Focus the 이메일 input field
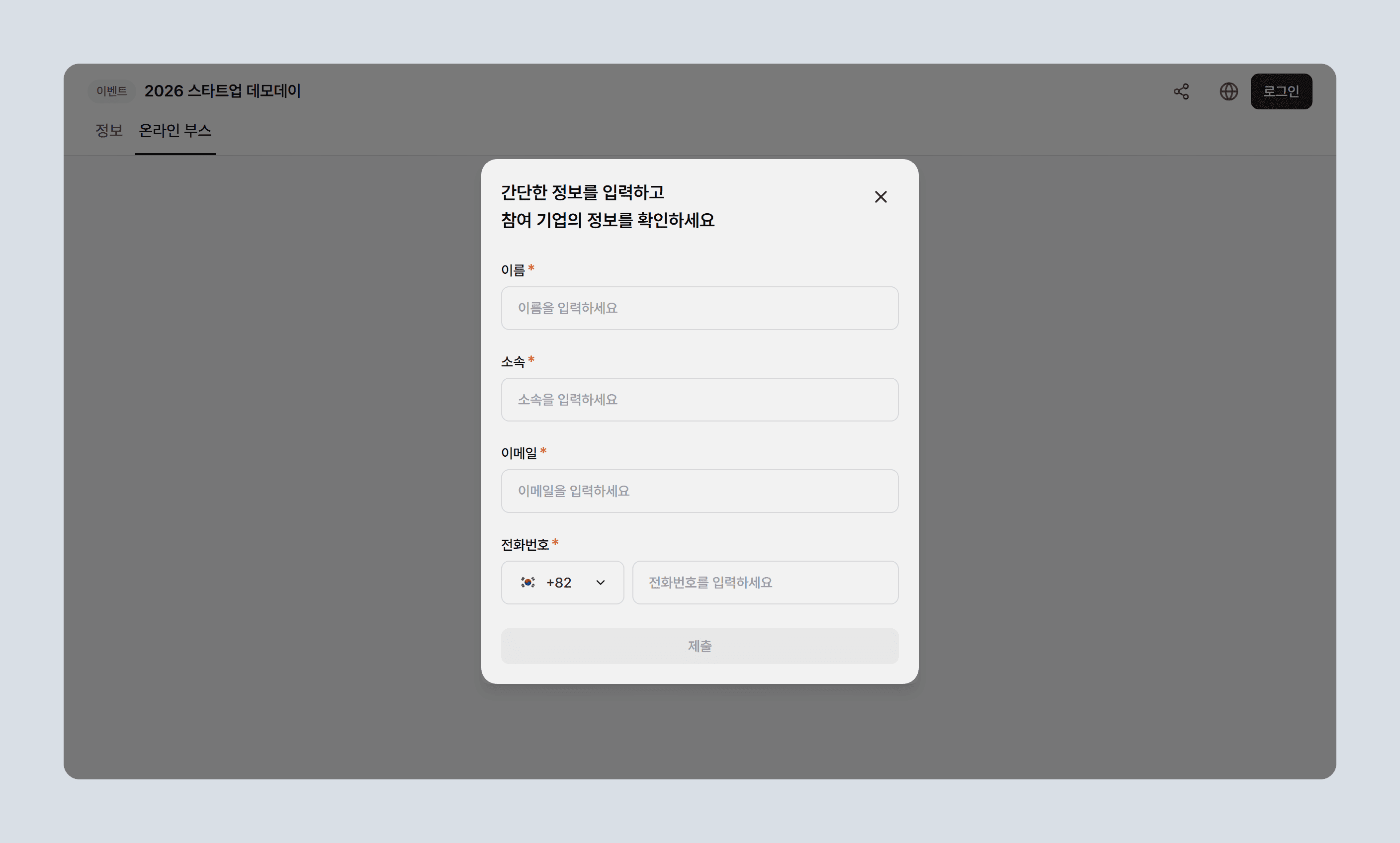The width and height of the screenshot is (1400, 843). point(700,491)
